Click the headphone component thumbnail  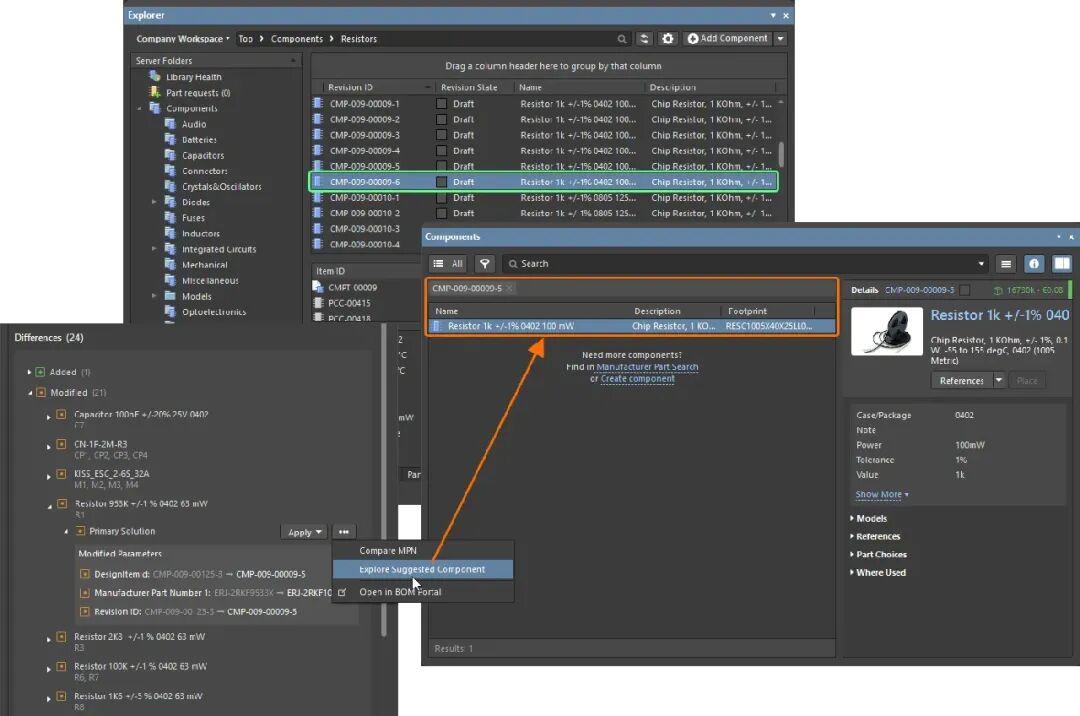(886, 331)
